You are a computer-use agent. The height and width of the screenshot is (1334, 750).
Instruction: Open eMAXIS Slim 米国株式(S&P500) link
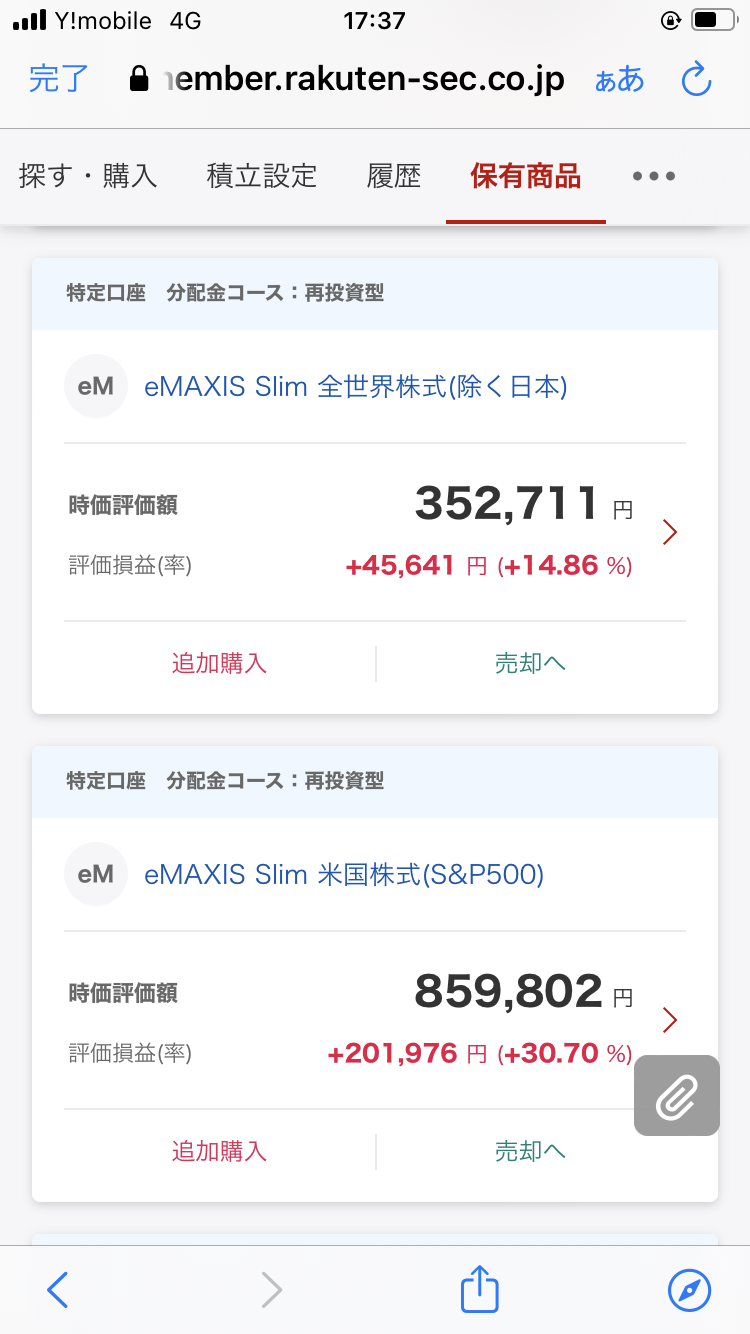tap(344, 875)
